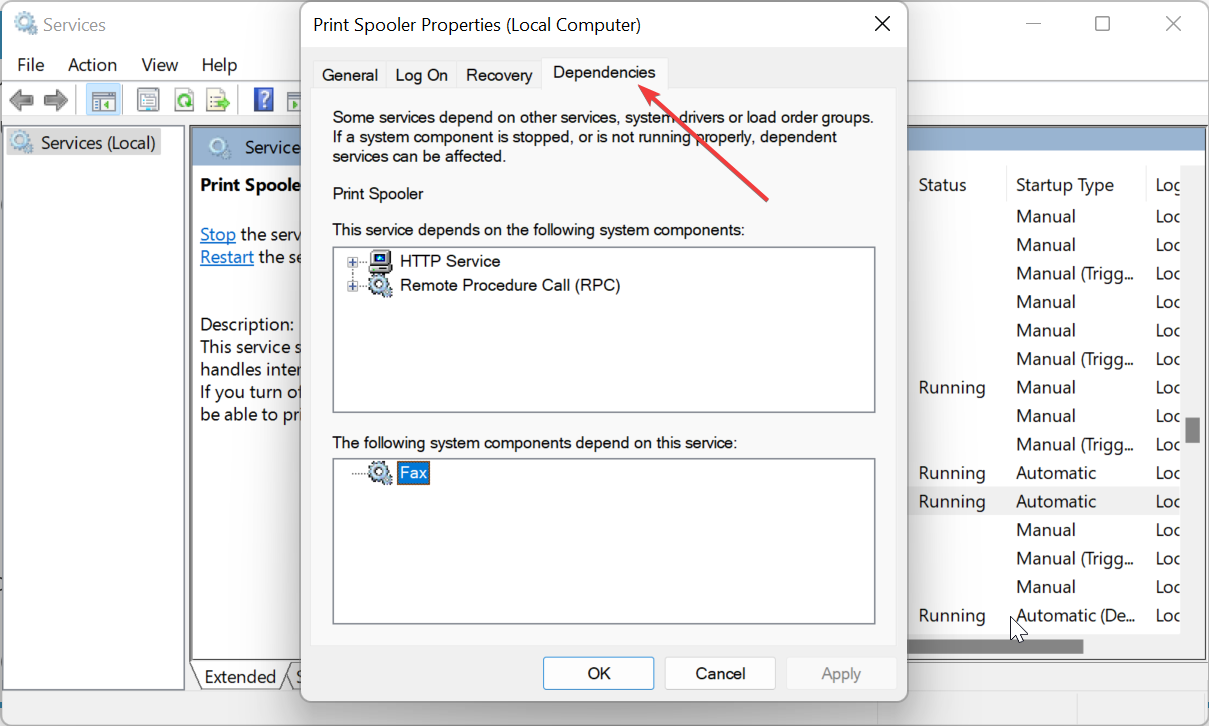Click the blue Help question mark icon
This screenshot has height=726, width=1209.
pyautogui.click(x=264, y=99)
